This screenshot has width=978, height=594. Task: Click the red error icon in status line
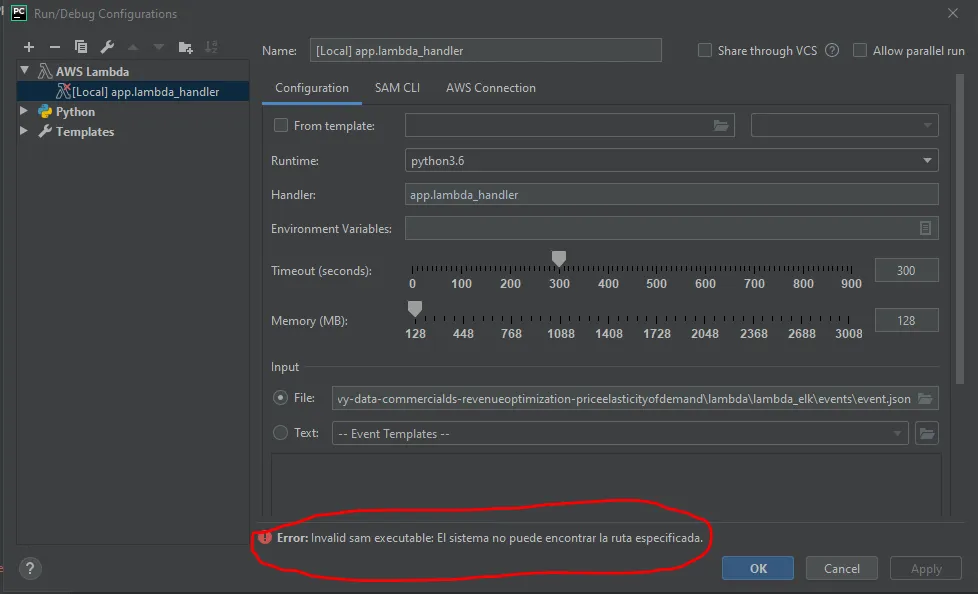pos(265,537)
